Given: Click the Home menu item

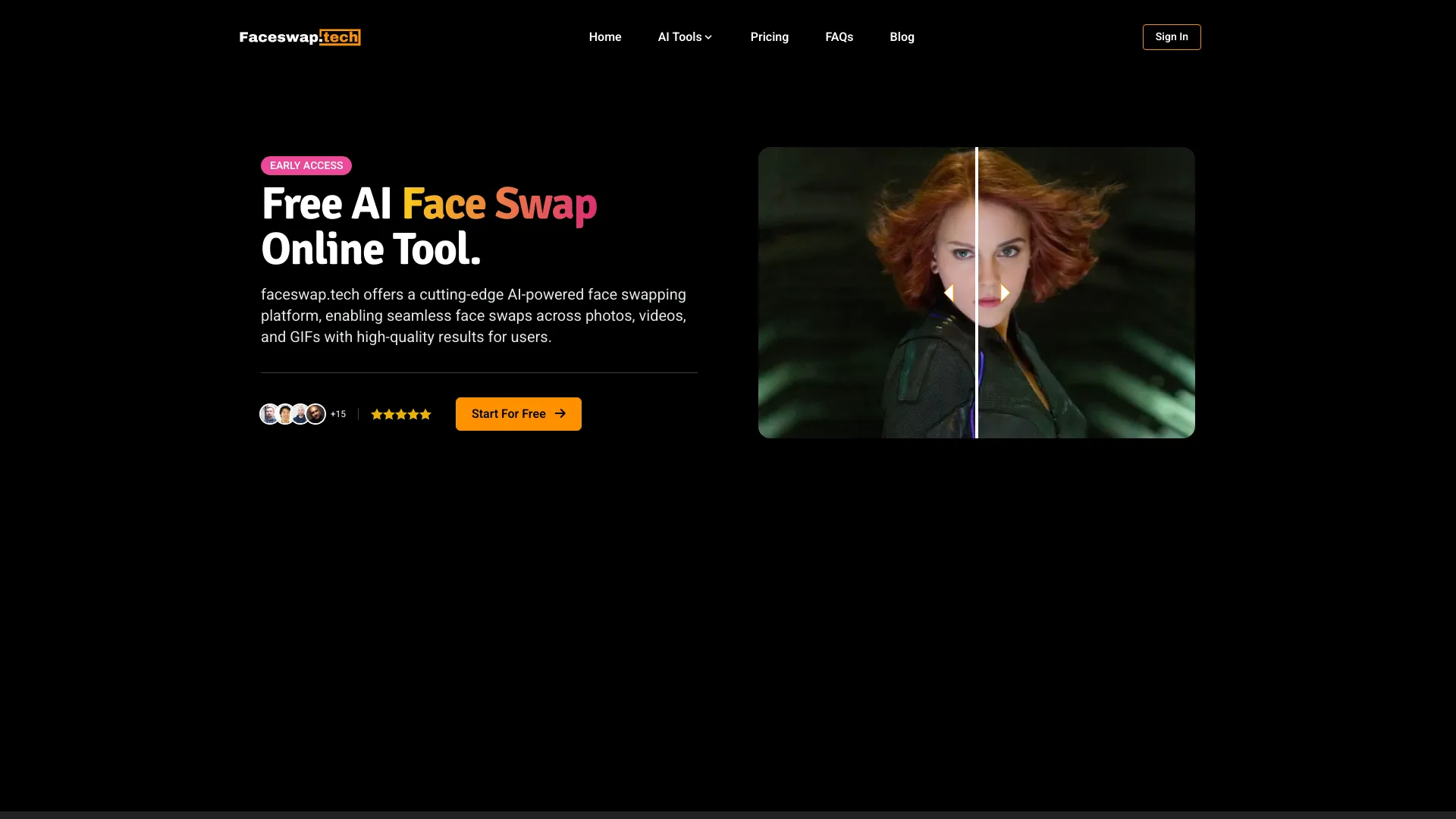Looking at the screenshot, I should (x=605, y=37).
